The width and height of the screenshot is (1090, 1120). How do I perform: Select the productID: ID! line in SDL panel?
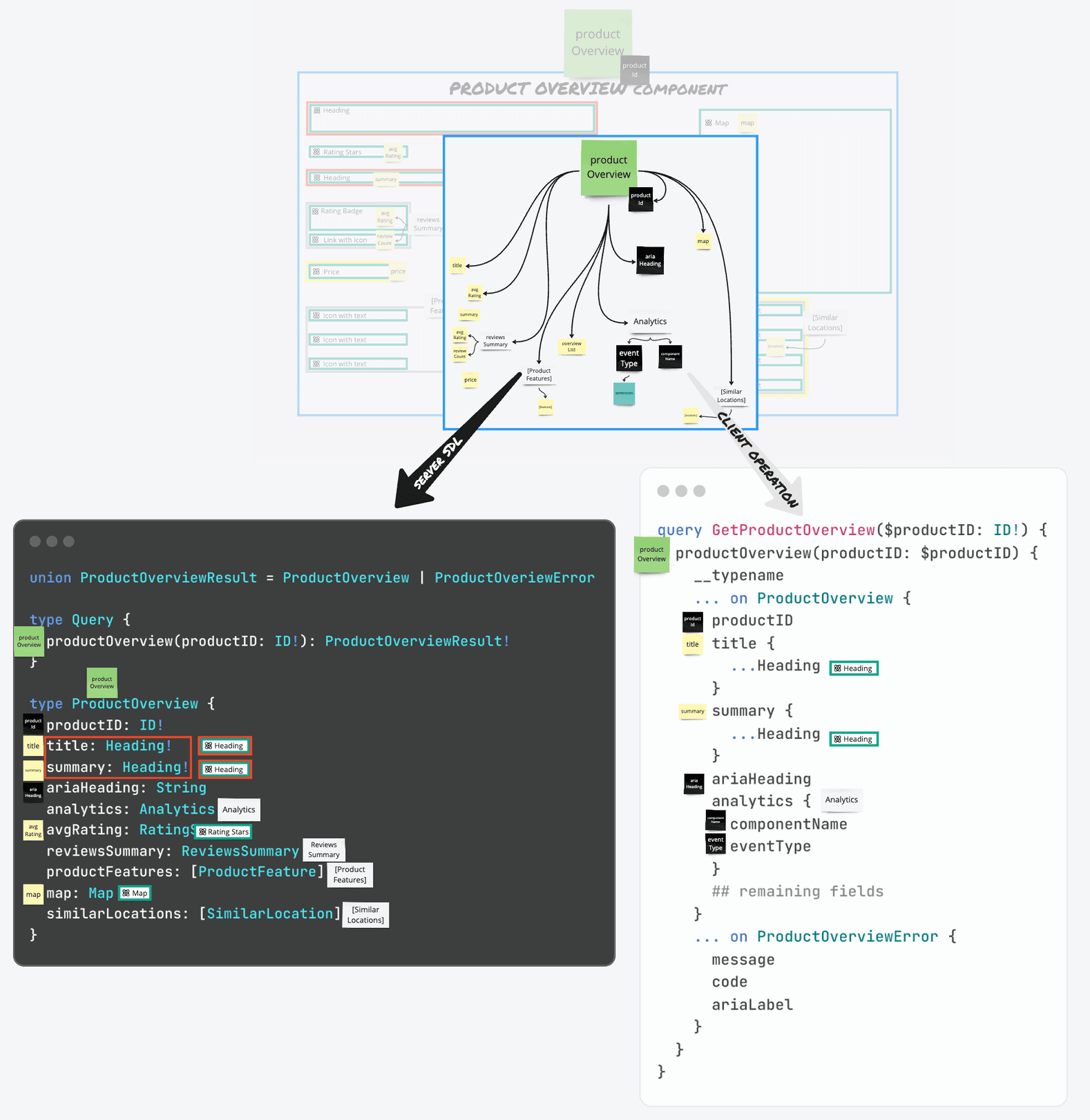point(105,725)
